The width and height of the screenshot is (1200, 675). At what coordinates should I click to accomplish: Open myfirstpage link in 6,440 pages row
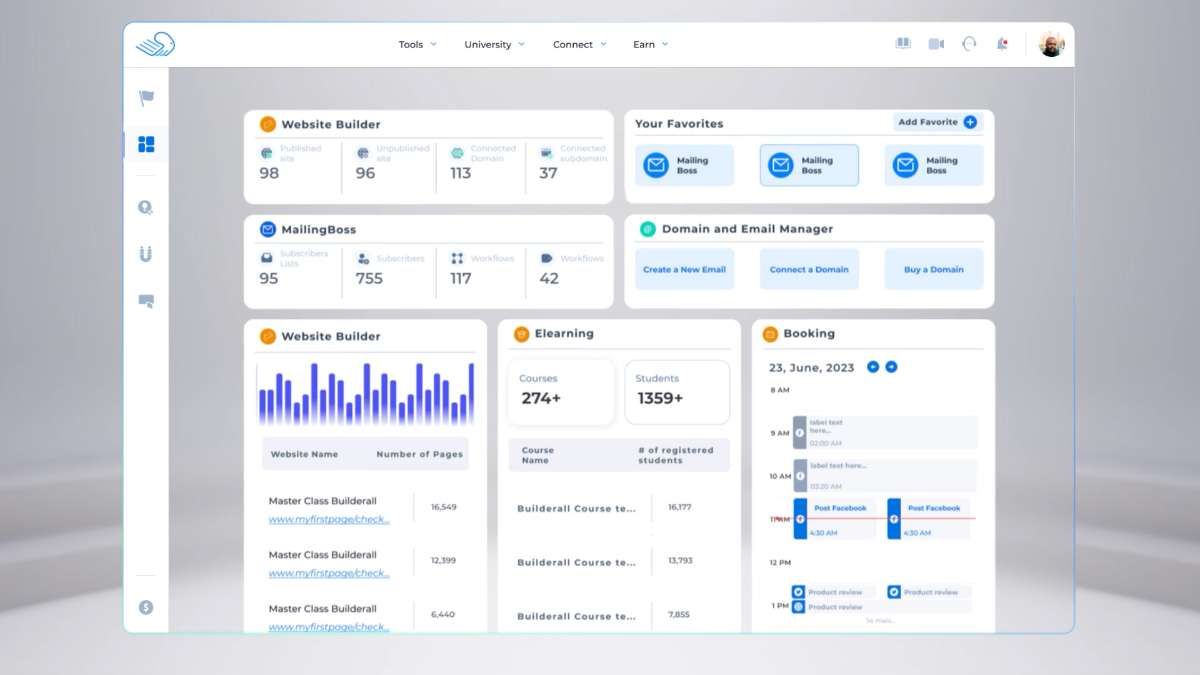coord(329,627)
